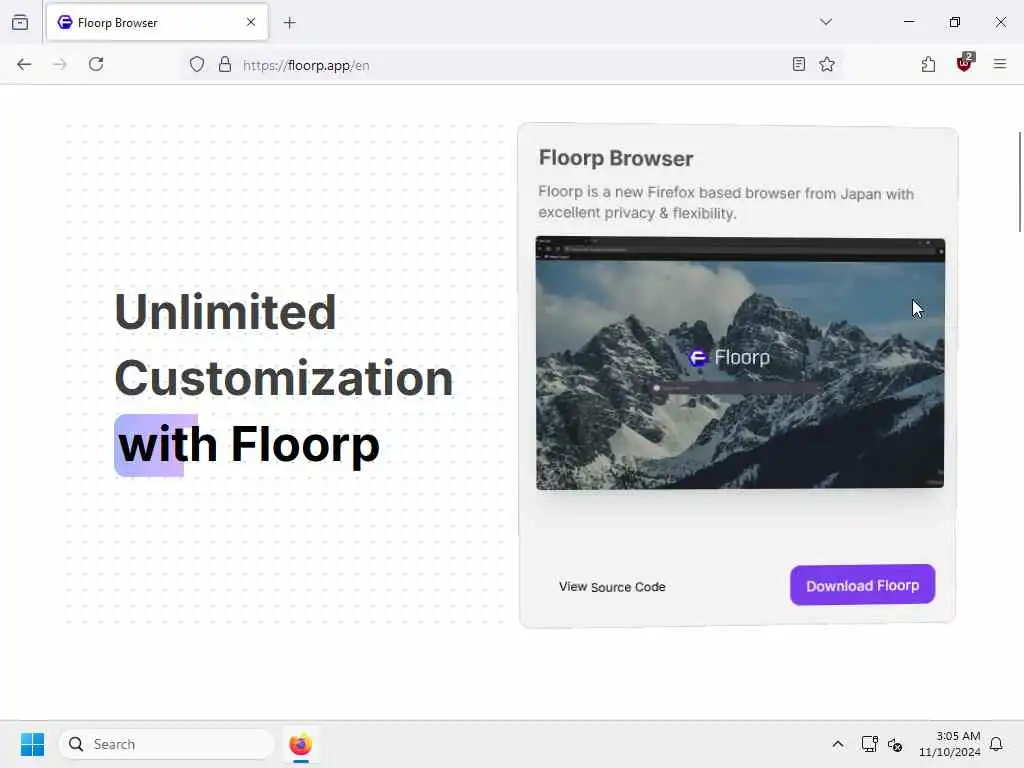Click the Floorp description paragraph text

tap(726, 202)
